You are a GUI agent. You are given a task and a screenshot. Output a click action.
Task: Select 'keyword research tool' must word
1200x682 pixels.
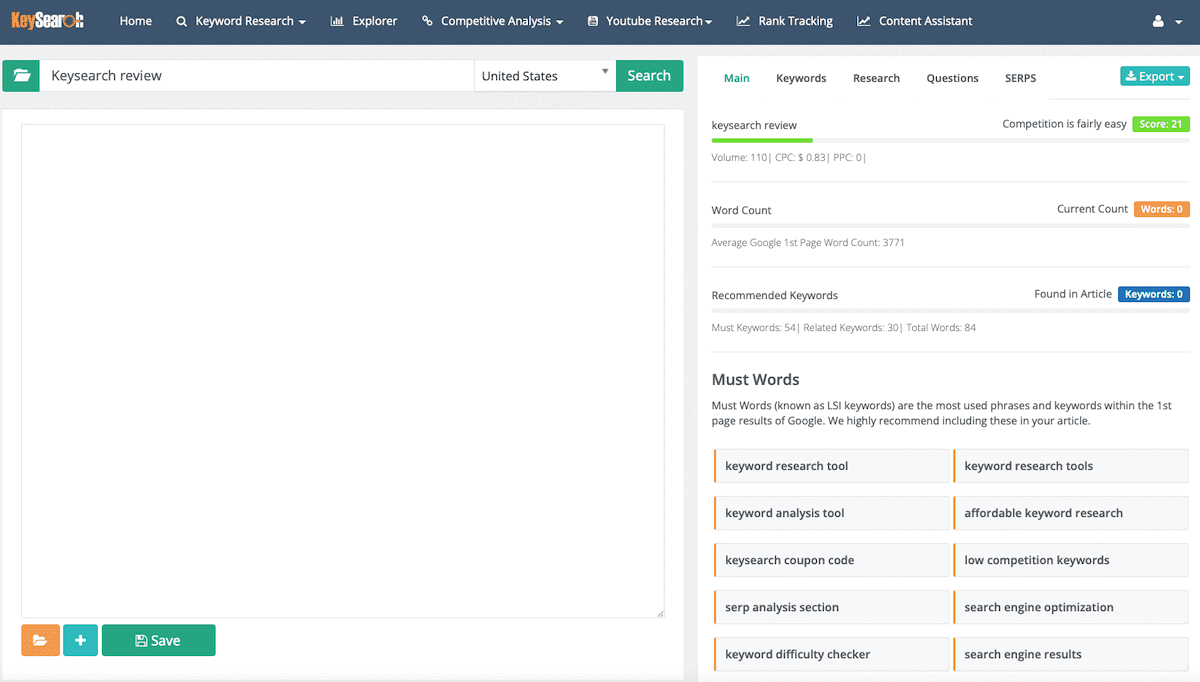831,466
